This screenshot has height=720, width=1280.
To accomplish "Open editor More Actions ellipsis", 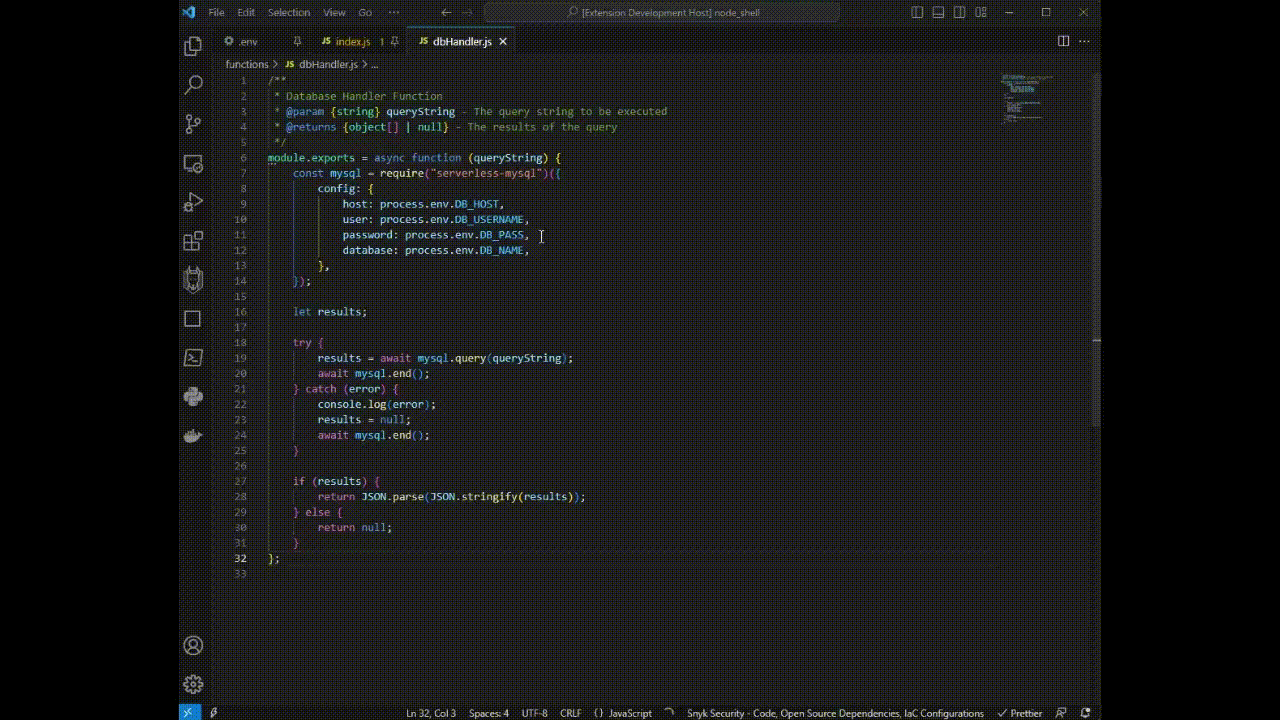I will pos(1084,42).
